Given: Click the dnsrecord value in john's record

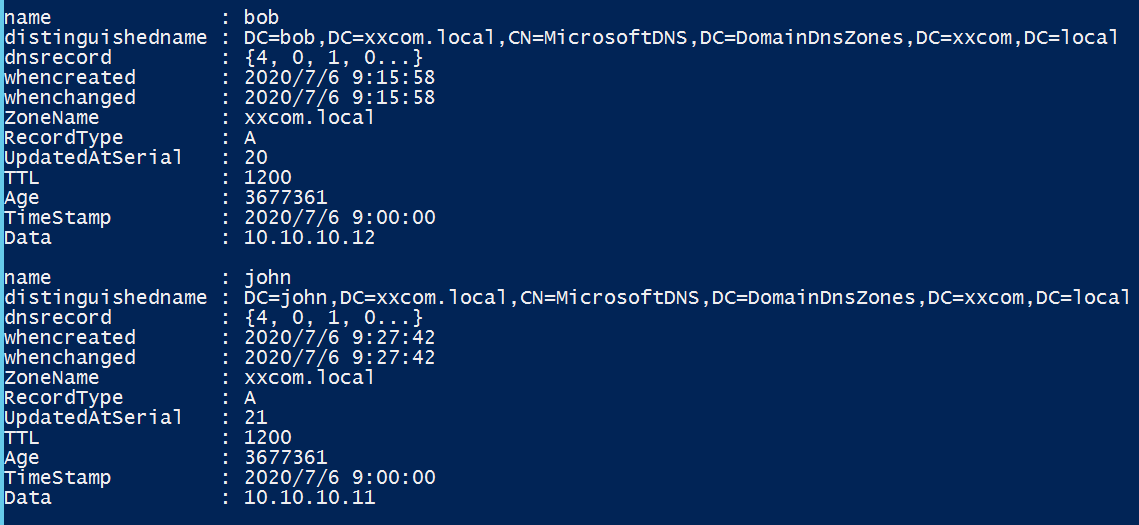Looking at the screenshot, I should coord(327,318).
